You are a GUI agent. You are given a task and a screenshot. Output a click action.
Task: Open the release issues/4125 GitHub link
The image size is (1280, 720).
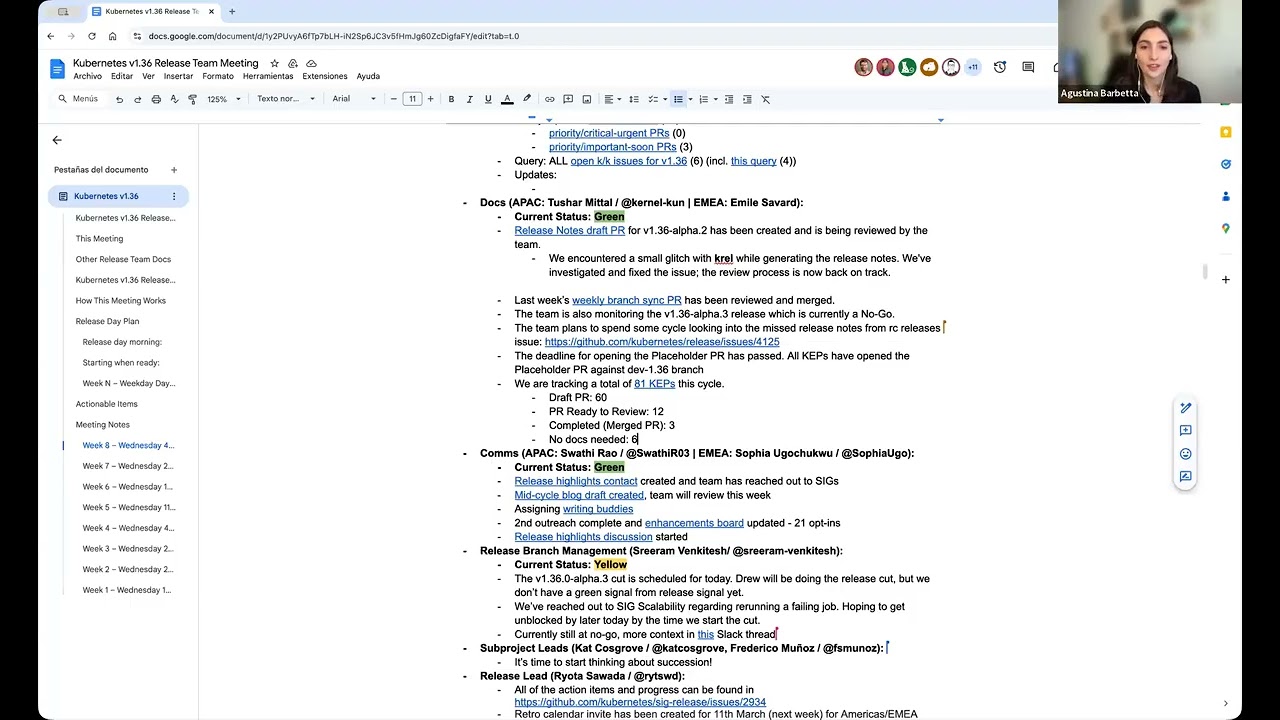[662, 342]
